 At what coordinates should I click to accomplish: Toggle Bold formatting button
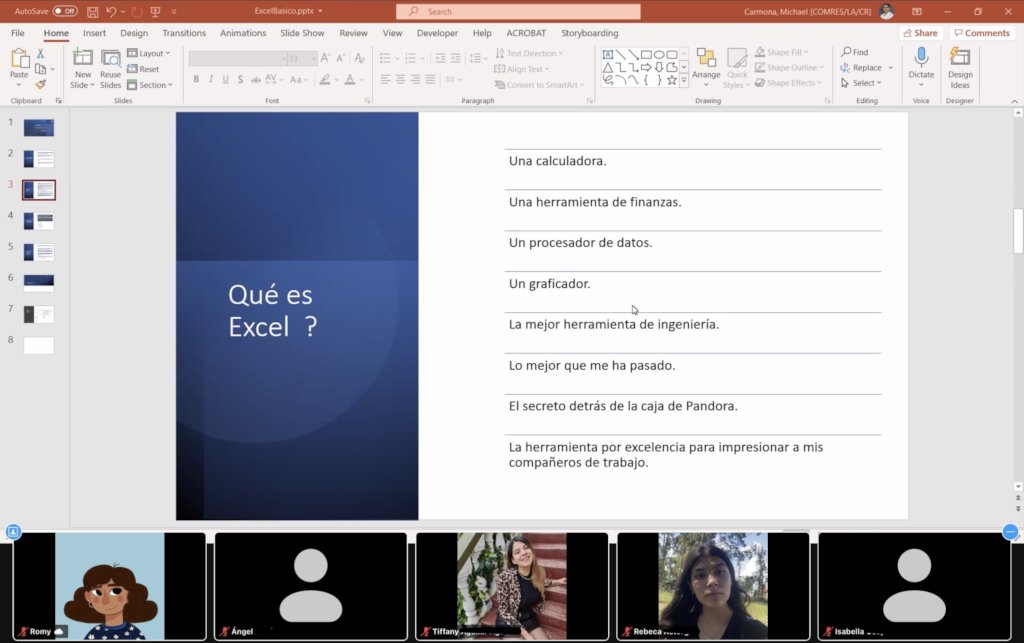[x=196, y=79]
